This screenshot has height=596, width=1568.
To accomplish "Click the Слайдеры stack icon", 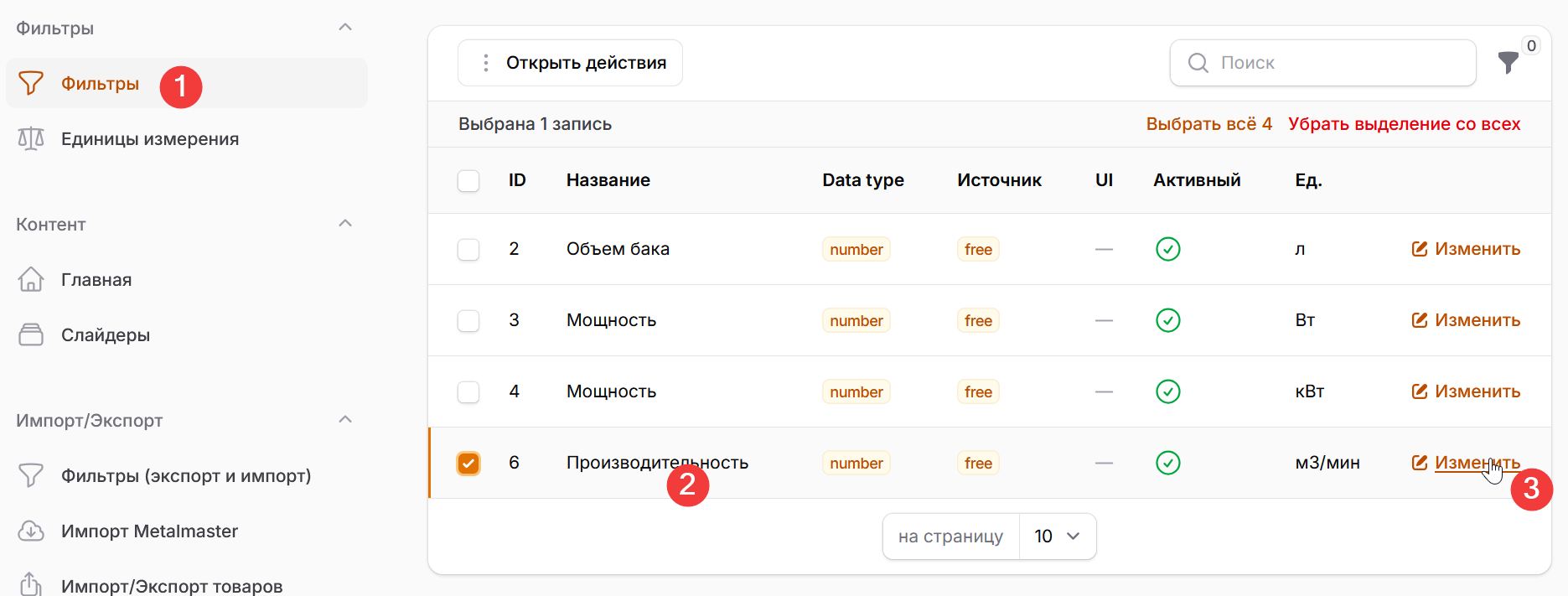I will click(x=31, y=335).
